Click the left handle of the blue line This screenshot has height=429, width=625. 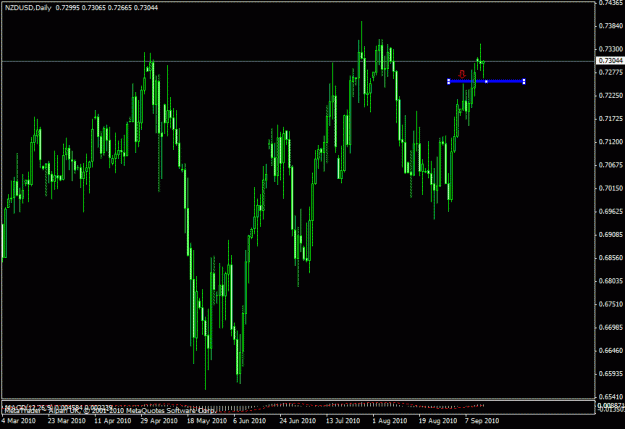click(x=449, y=81)
